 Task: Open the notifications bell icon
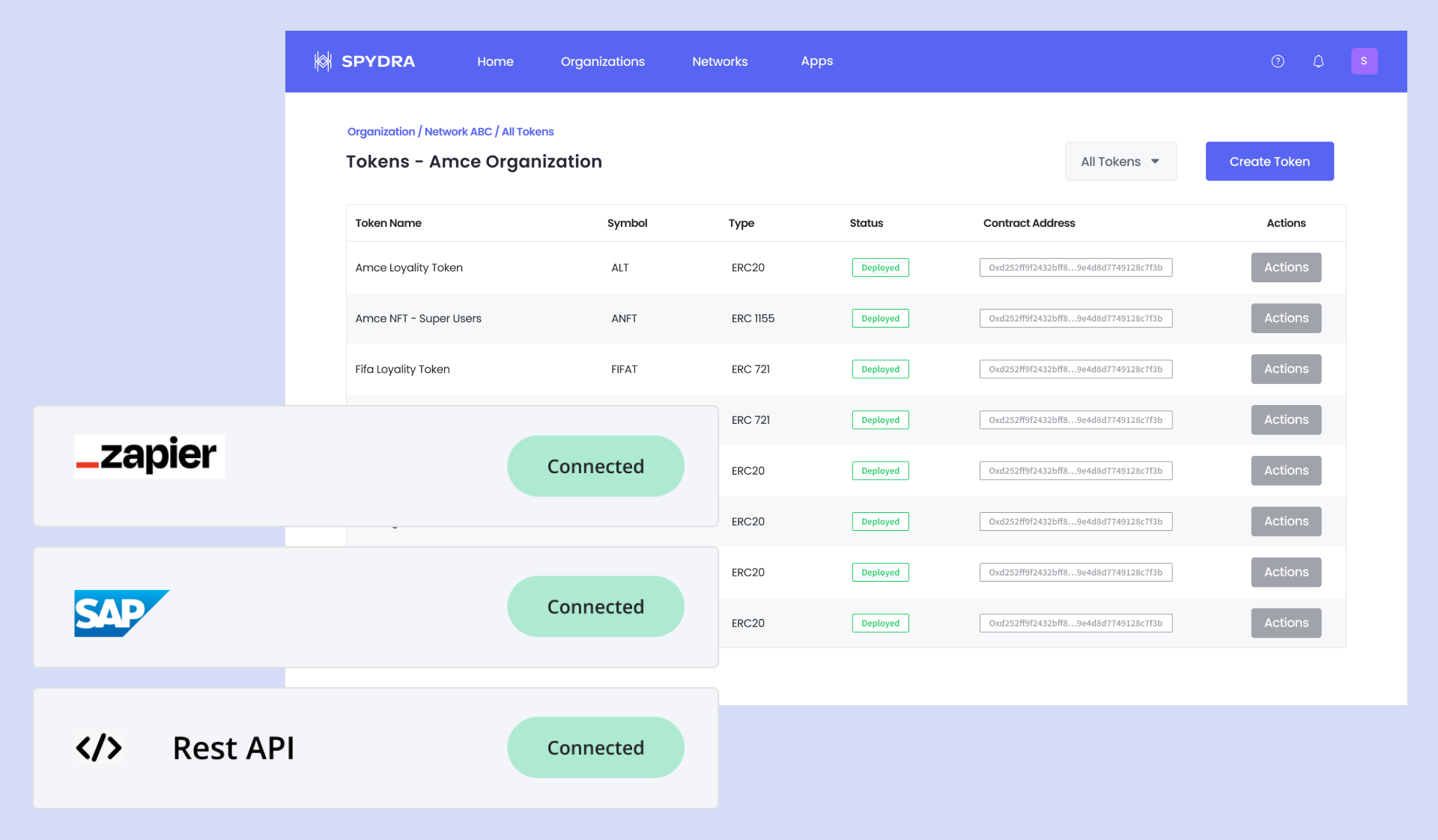(x=1318, y=61)
